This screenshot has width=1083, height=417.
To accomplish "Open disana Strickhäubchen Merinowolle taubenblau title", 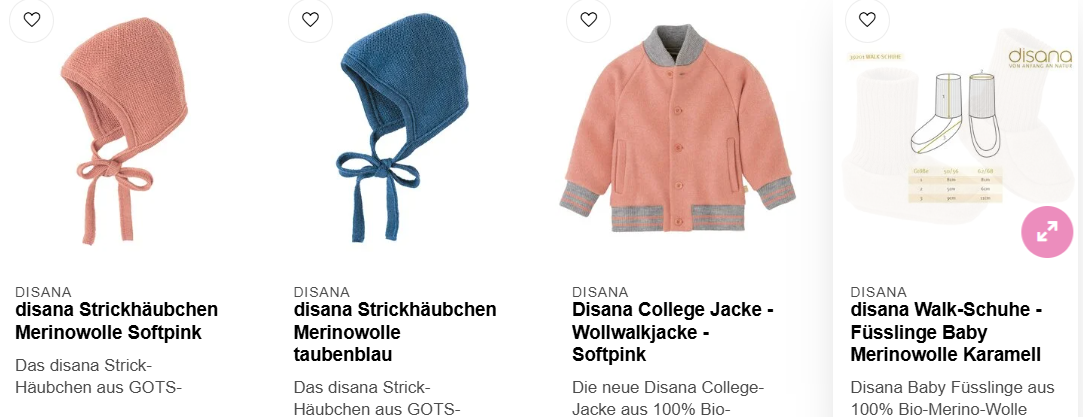I will coord(395,332).
